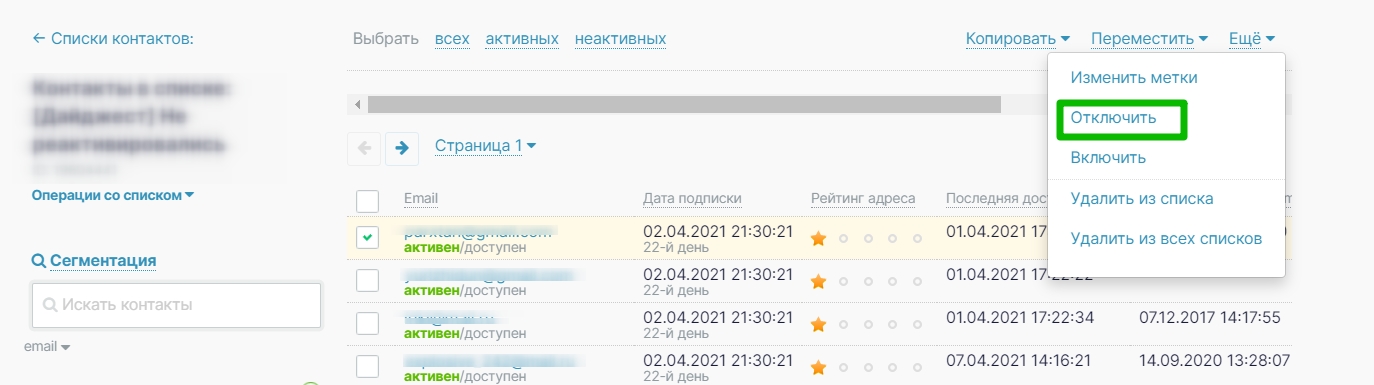1374x385 pixels.
Task: Go back to Списки контактов
Action: (x=113, y=39)
